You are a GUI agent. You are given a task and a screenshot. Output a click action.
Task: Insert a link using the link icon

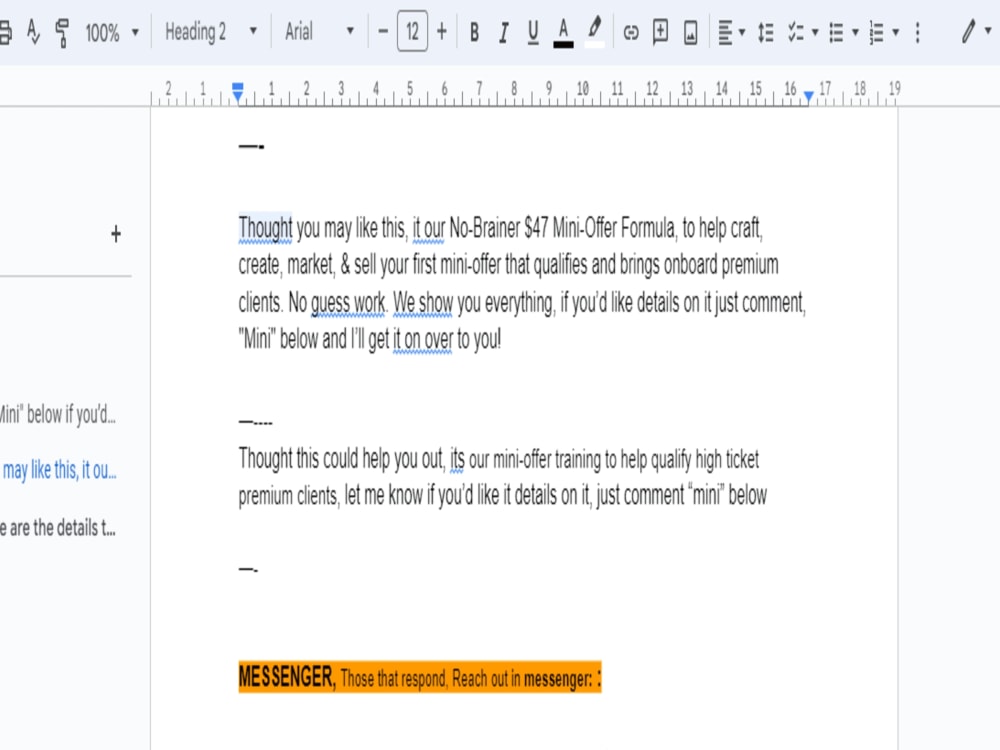pyautogui.click(x=630, y=32)
